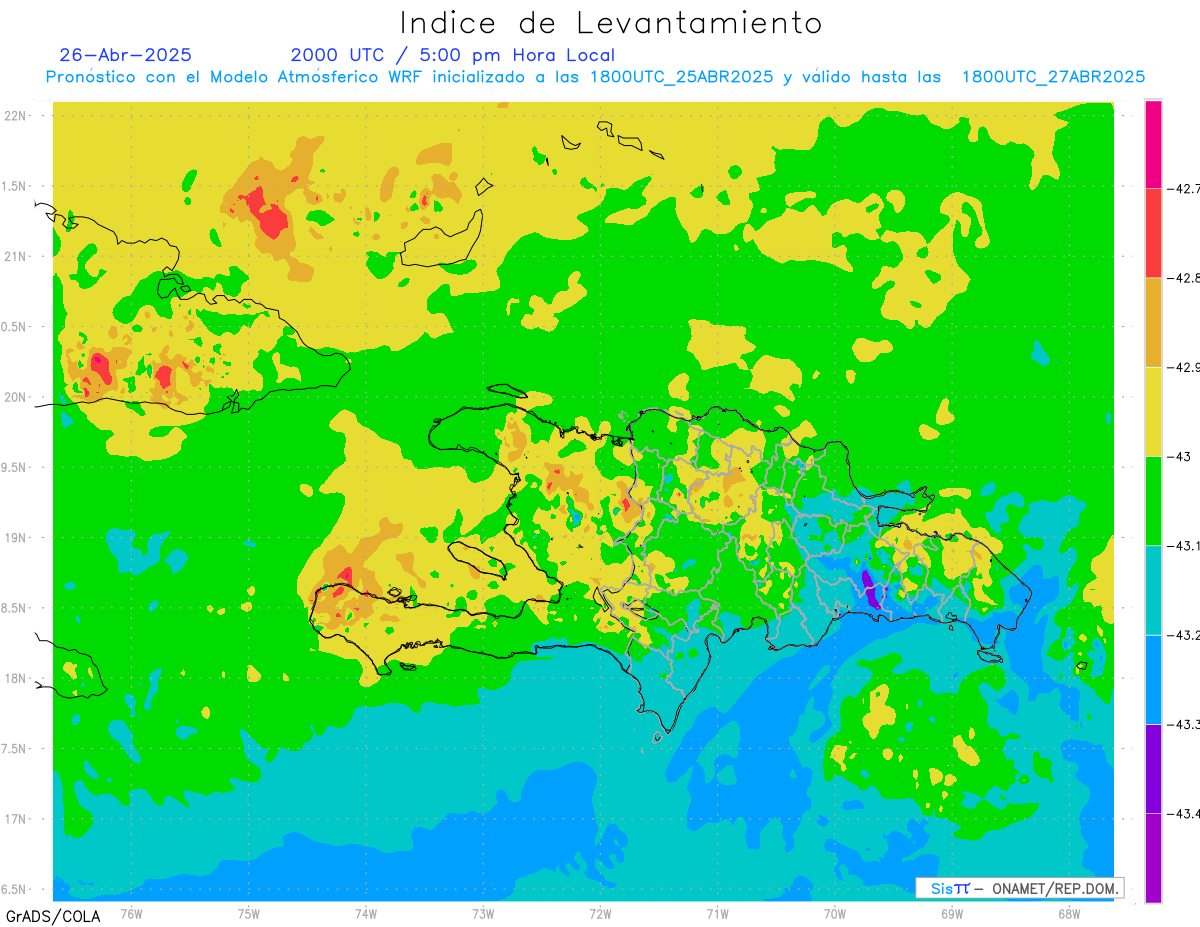
Task: Click the '74W' longitude label
Action: coord(366,914)
